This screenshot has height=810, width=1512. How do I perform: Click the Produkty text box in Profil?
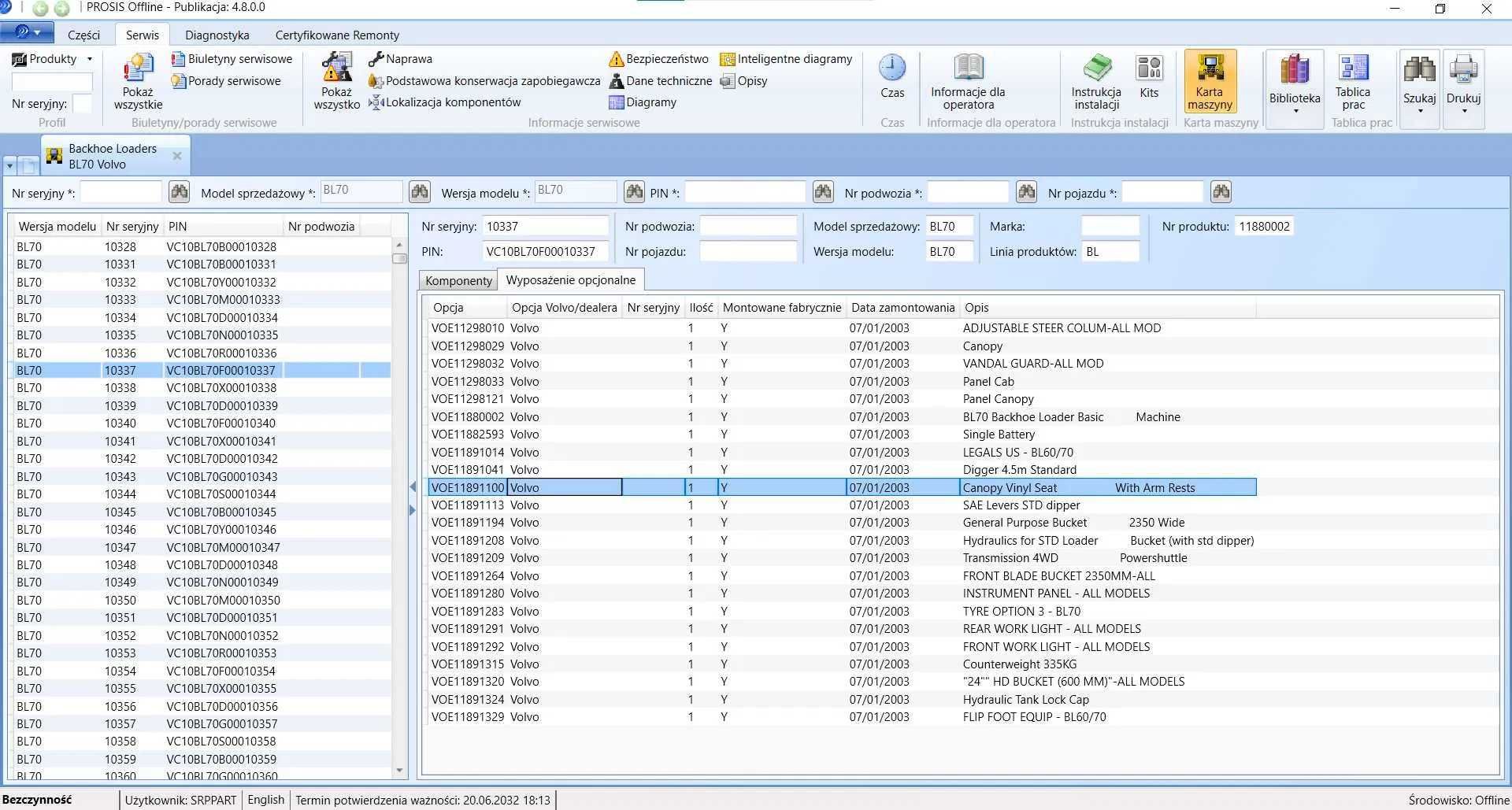point(52,82)
